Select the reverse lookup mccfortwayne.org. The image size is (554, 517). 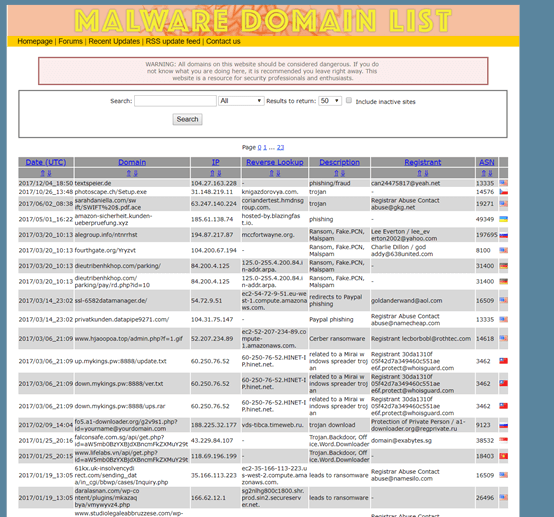click(x=268, y=235)
